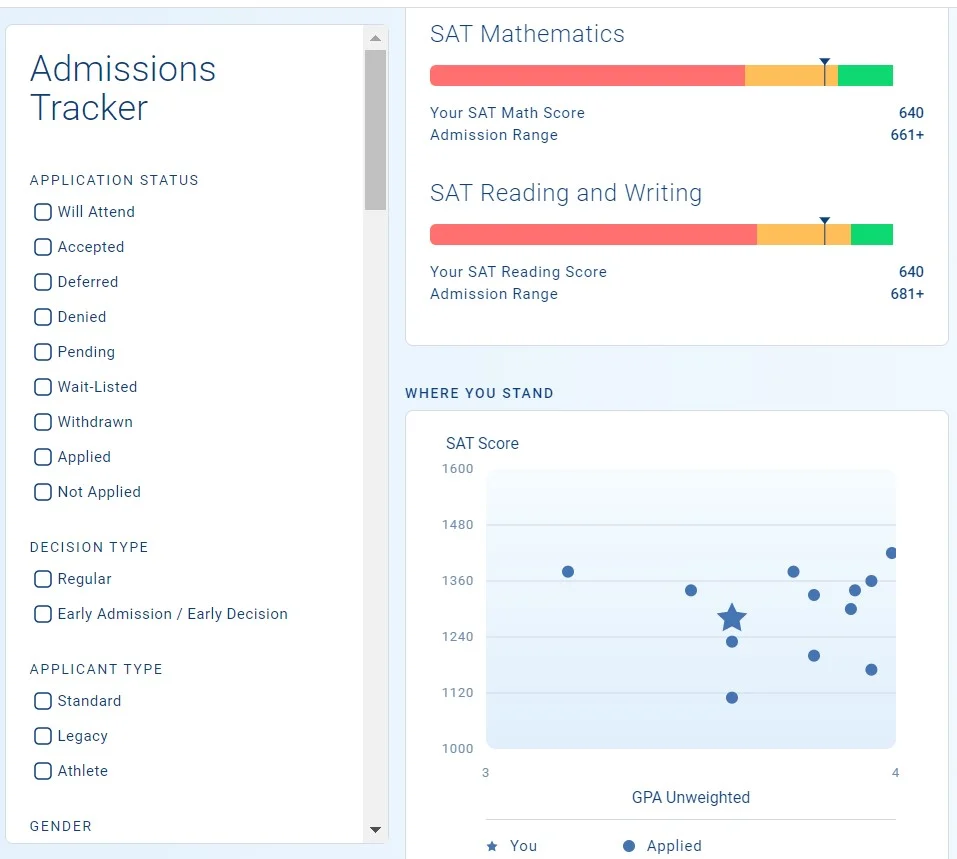Click the DECISION TYPE section label
957x859 pixels.
(x=89, y=547)
